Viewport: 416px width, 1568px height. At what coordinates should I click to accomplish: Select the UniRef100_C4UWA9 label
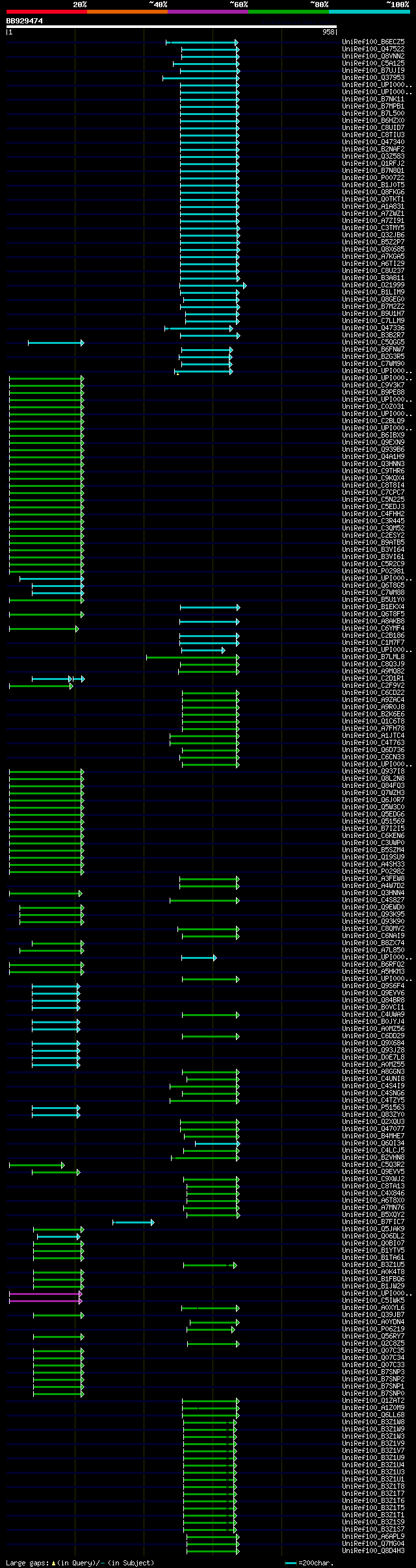point(373,1015)
